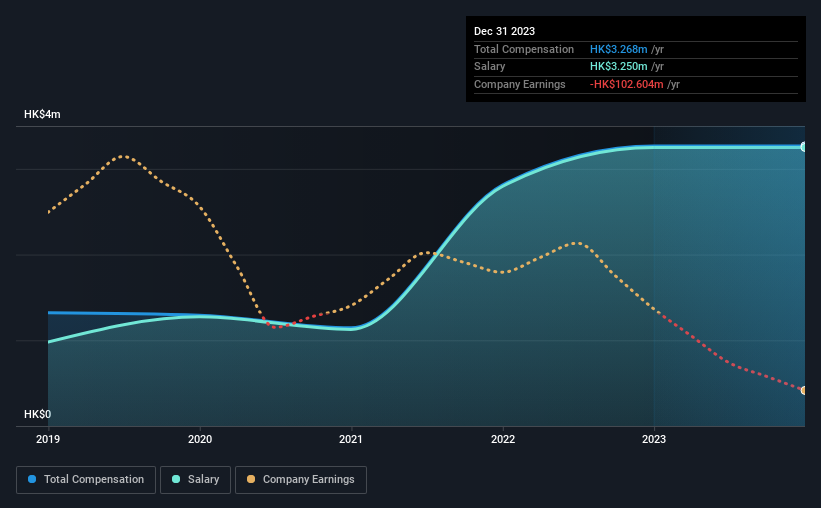The width and height of the screenshot is (821, 508).
Task: Click the HK$3.250m salary value
Action: click(618, 67)
